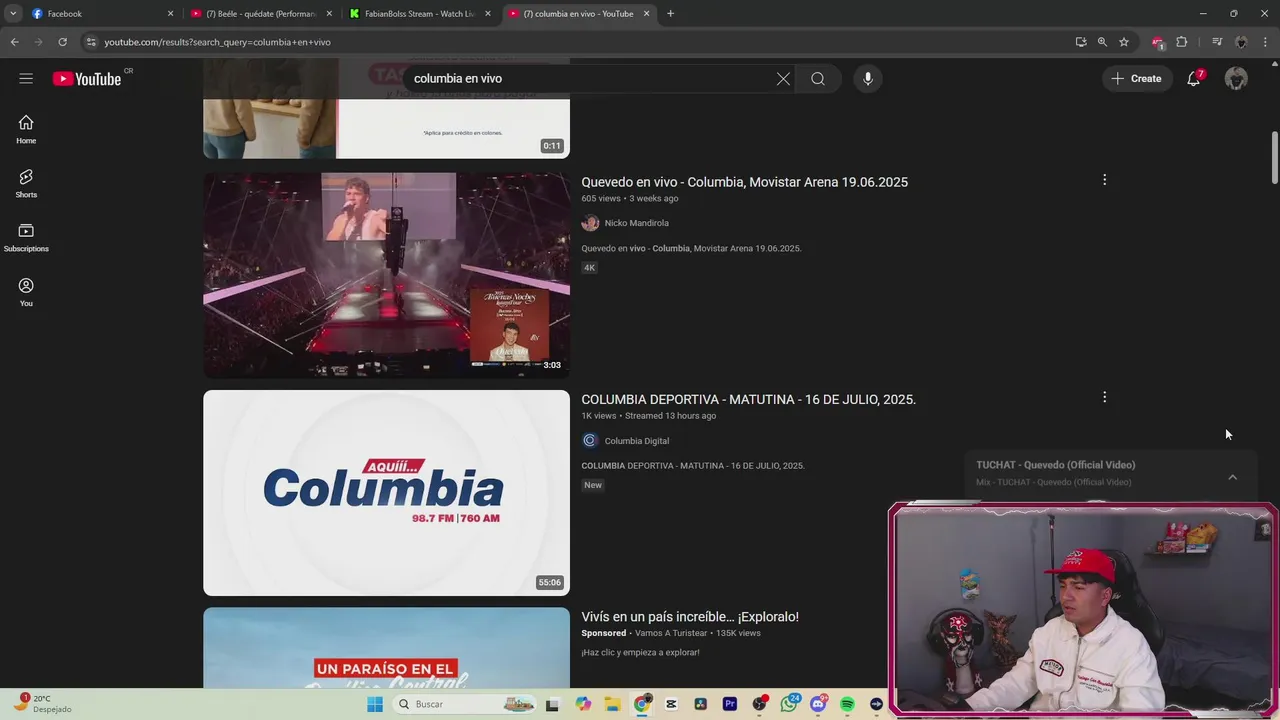Click the magnifier search button

click(x=818, y=79)
